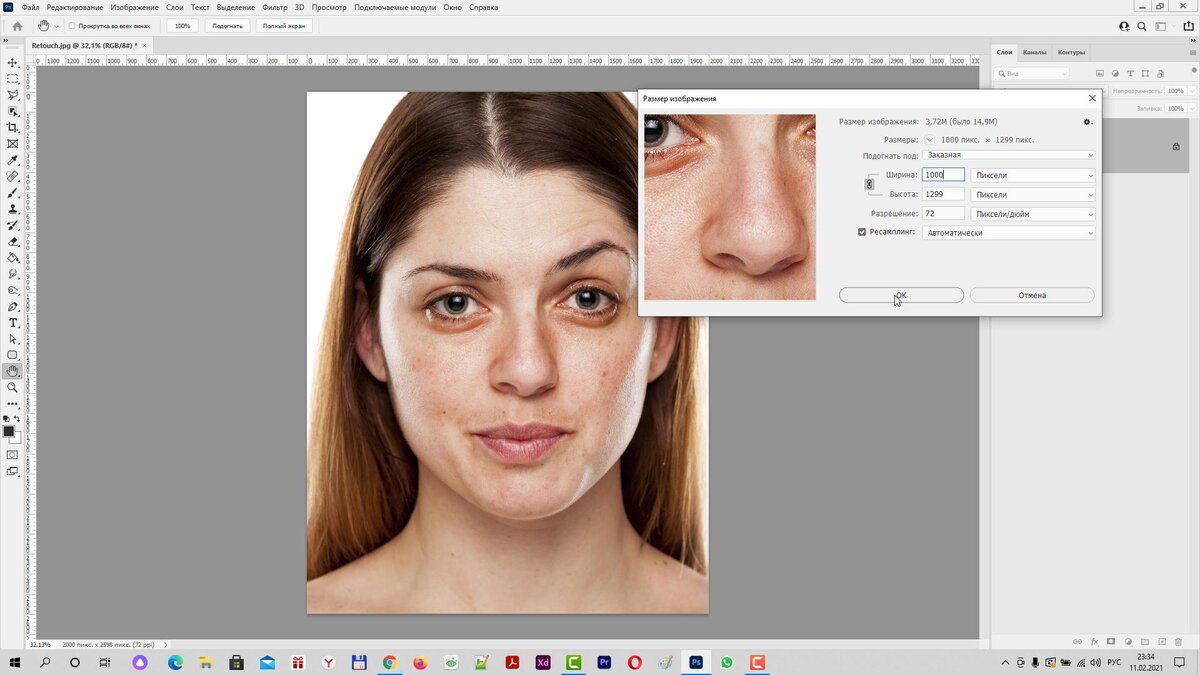Switch to the Контуры tab
This screenshot has width=1200, height=675.
coord(1071,52)
